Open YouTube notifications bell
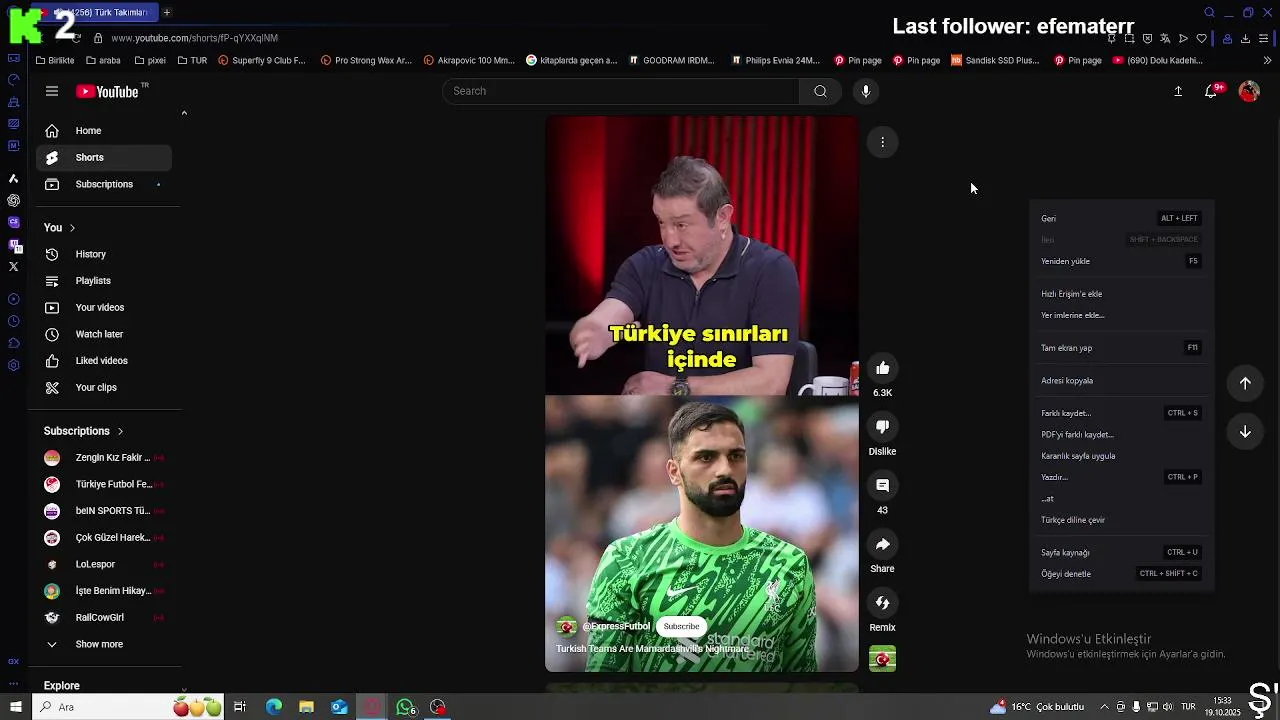This screenshot has height=720, width=1280. [x=1211, y=91]
